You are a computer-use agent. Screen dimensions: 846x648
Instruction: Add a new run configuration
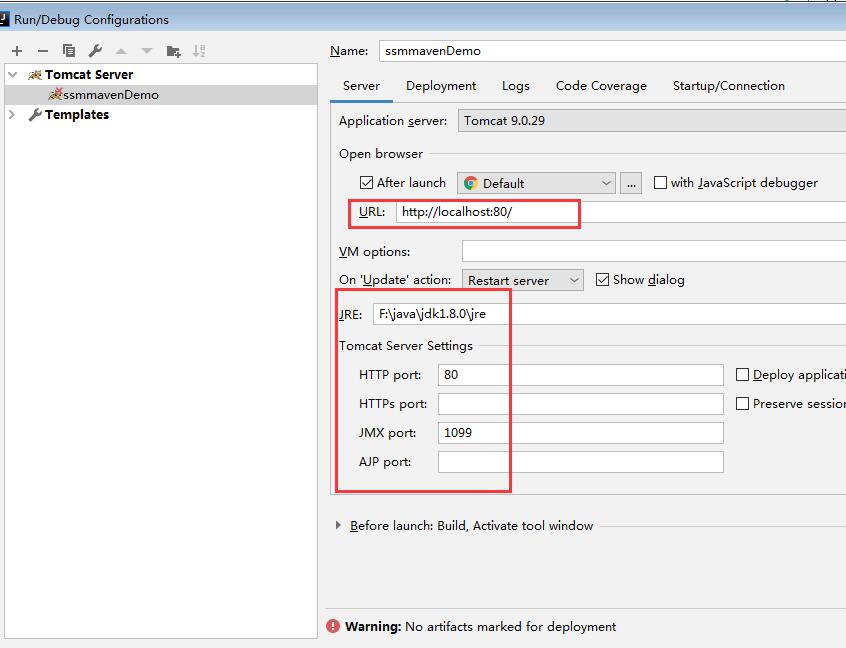17,51
